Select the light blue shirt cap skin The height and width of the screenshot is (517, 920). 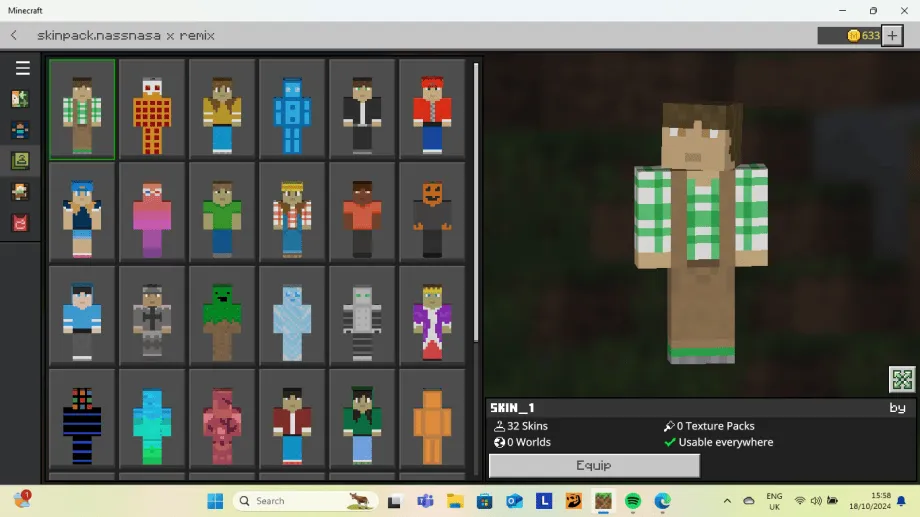click(x=82, y=316)
